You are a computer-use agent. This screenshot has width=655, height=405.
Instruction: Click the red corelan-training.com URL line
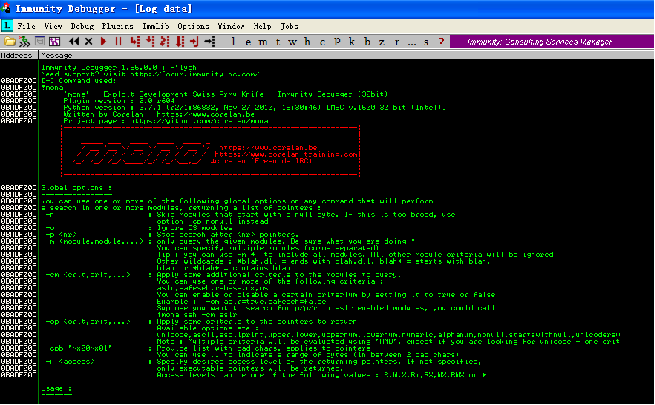[286, 154]
